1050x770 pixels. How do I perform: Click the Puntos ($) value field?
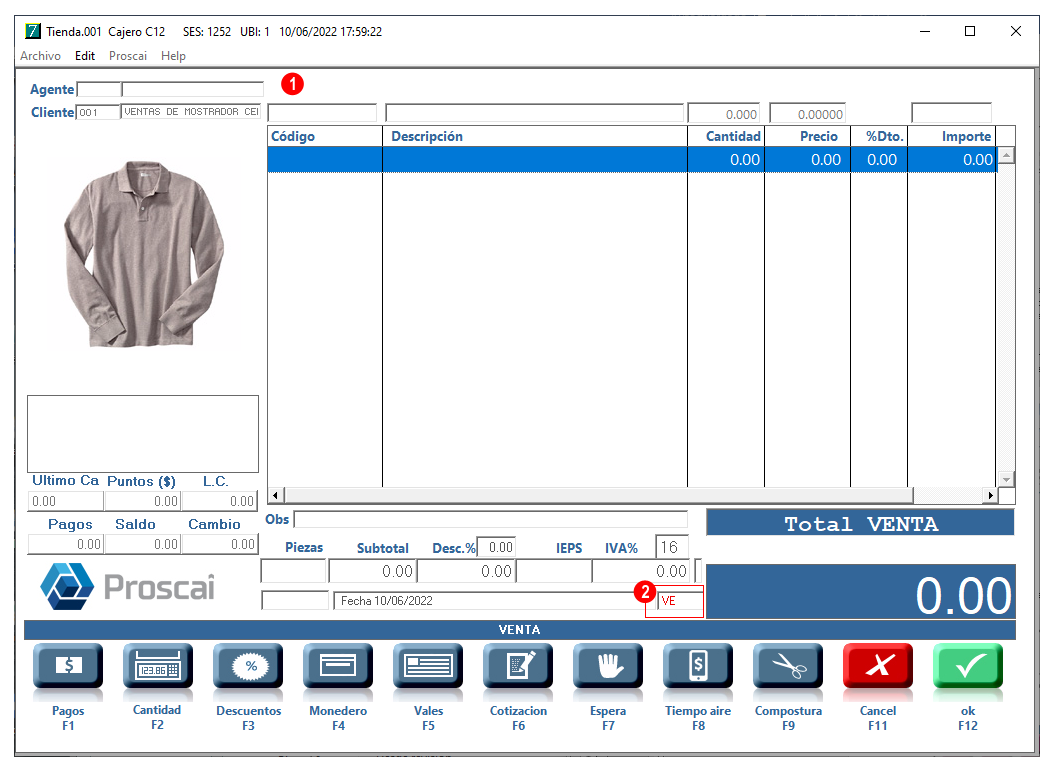click(143, 501)
